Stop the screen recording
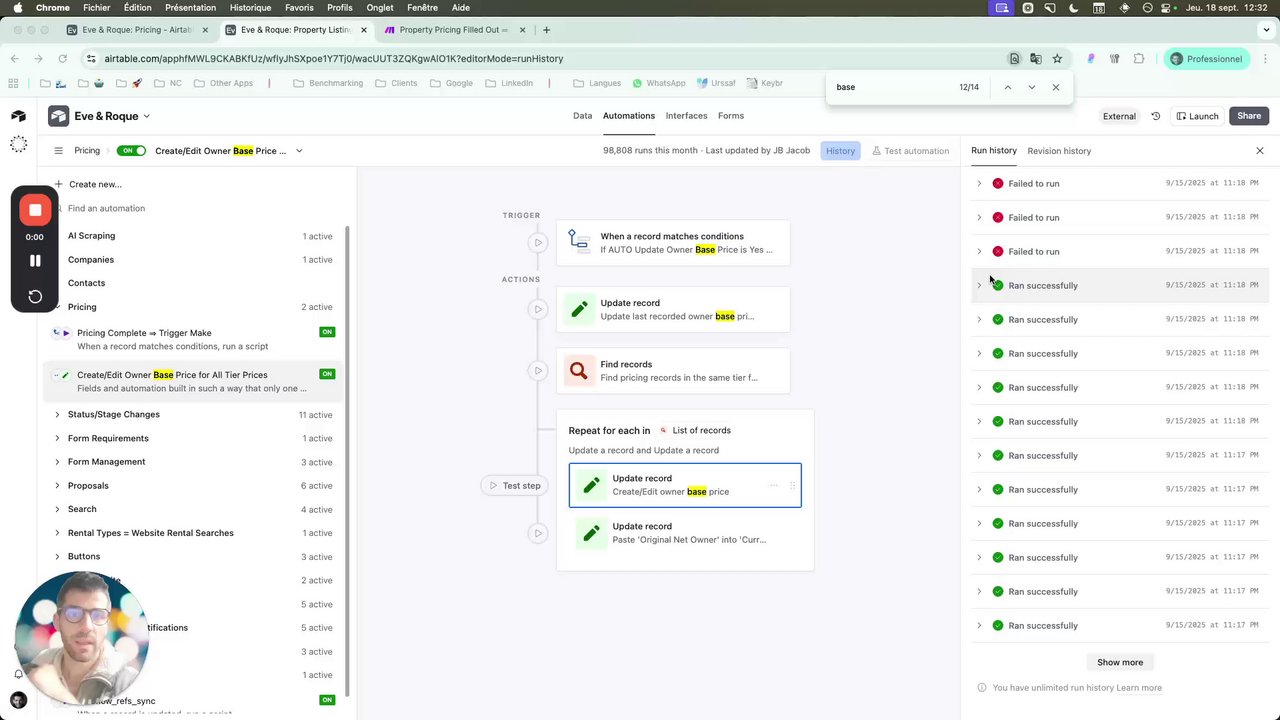The width and height of the screenshot is (1280, 720). [35, 210]
